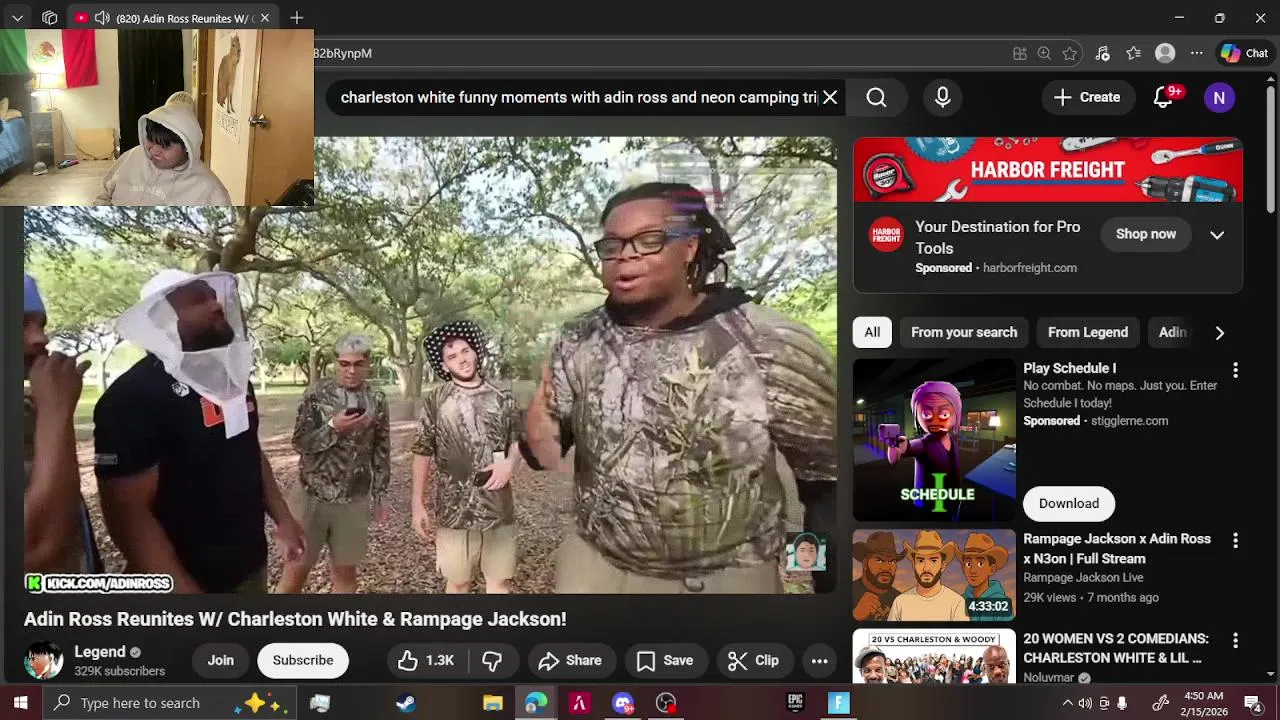This screenshot has height=720, width=1280.
Task: Select 'From your search' filter chip
Action: click(x=964, y=332)
